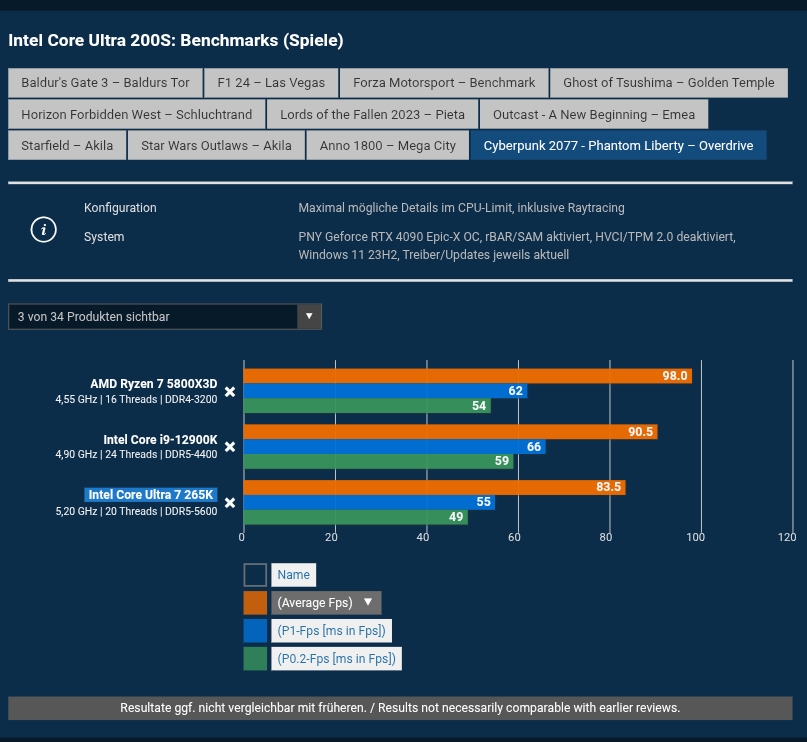This screenshot has height=742, width=807.
Task: Click the empty dark swatch beside Name
Action: pyautogui.click(x=255, y=575)
